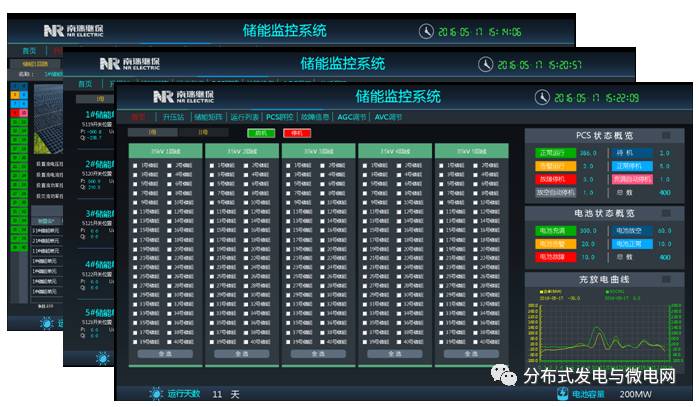The image size is (699, 407).
Task: Click the clock icon in the rearmost window
Action: pyautogui.click(x=425, y=31)
